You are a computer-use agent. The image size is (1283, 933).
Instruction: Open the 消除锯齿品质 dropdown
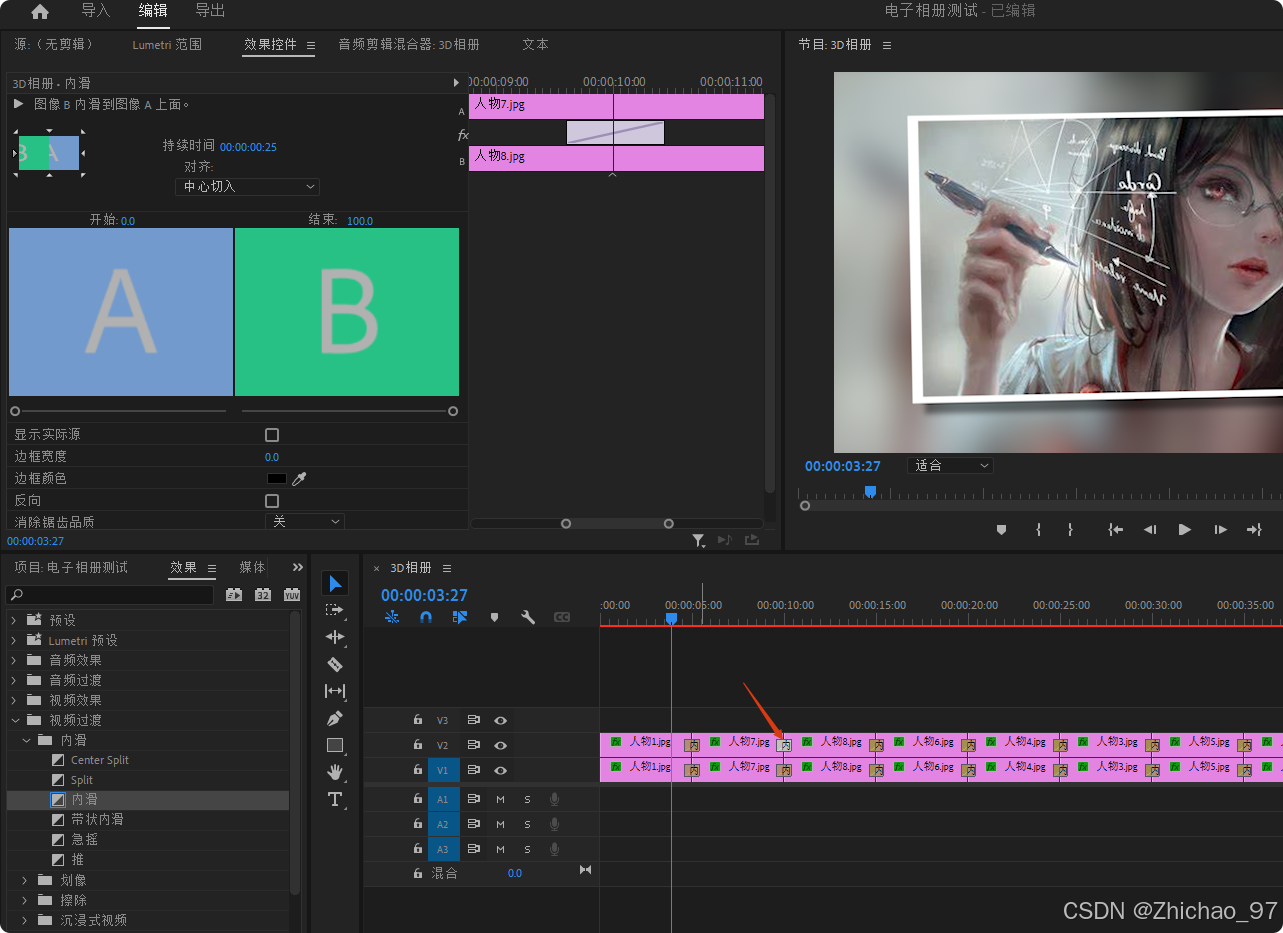(305, 521)
